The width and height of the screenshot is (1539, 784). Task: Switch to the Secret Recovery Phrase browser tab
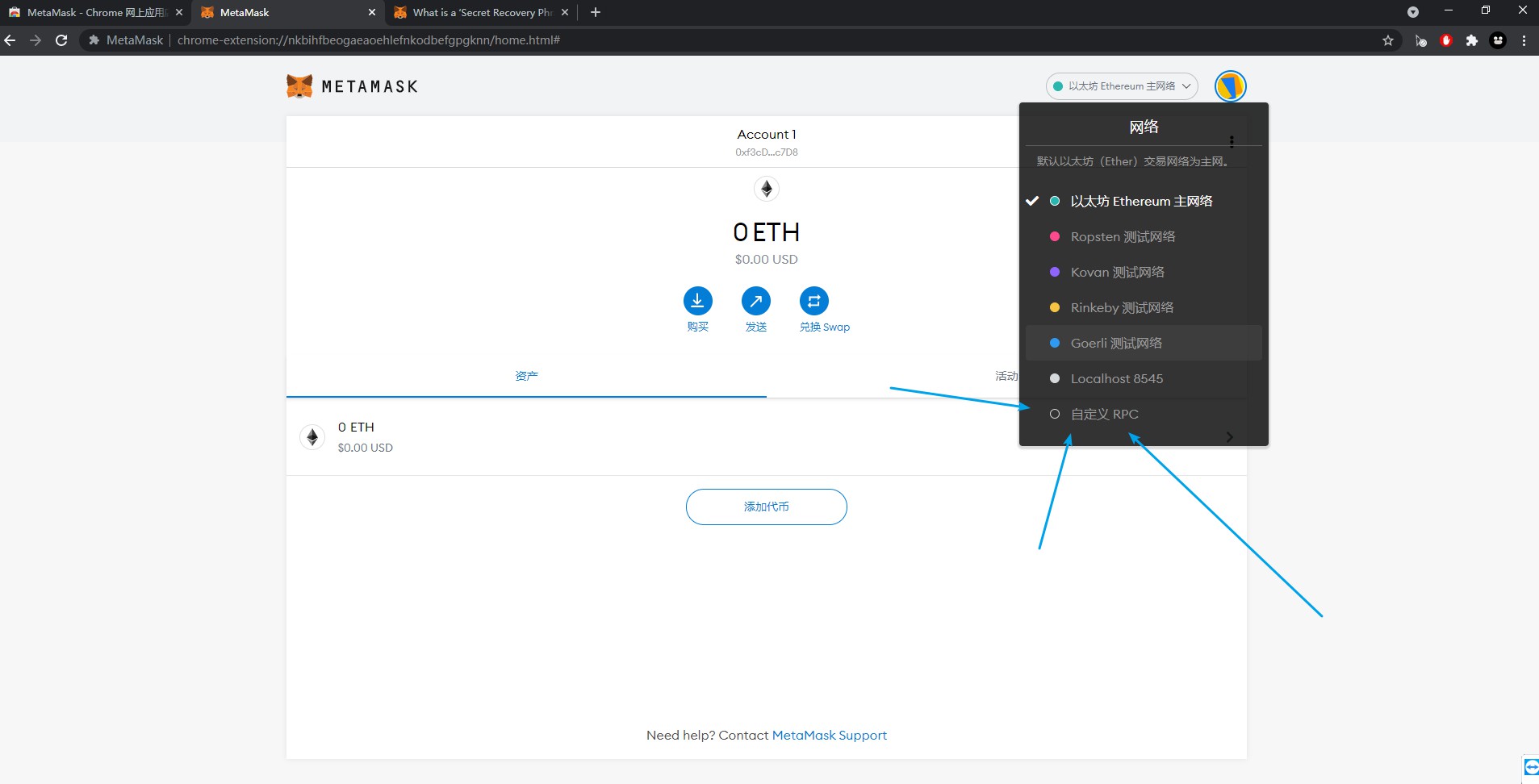coord(481,12)
